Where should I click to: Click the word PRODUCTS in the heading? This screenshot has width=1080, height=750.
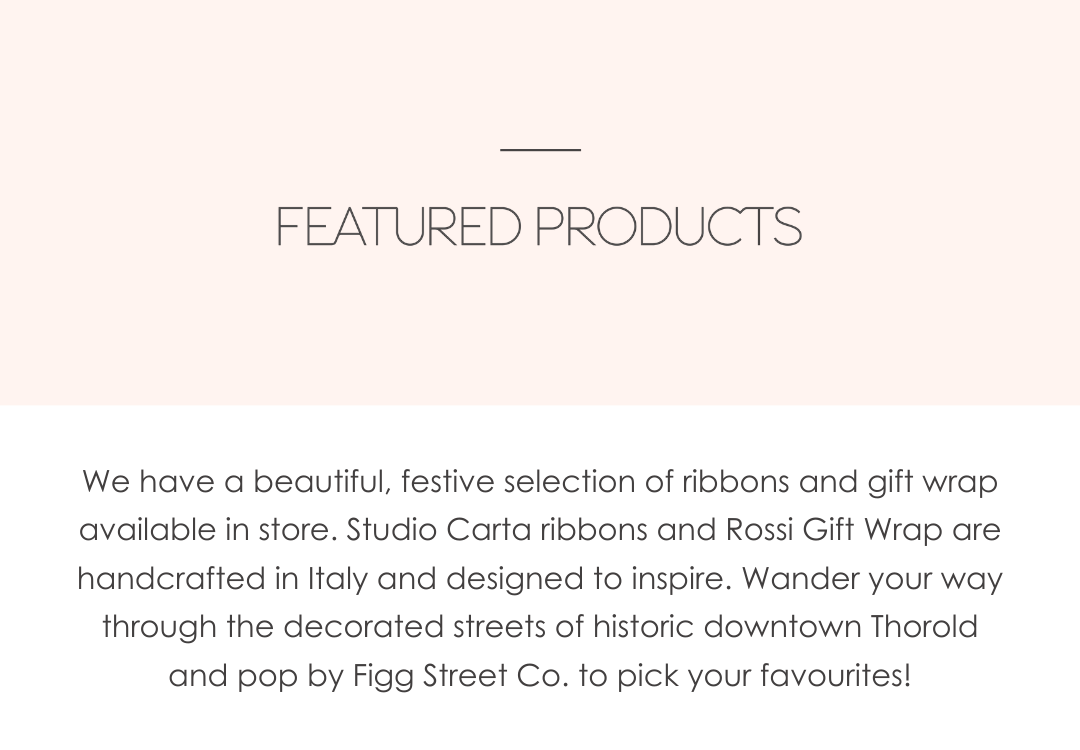pyautogui.click(x=669, y=227)
